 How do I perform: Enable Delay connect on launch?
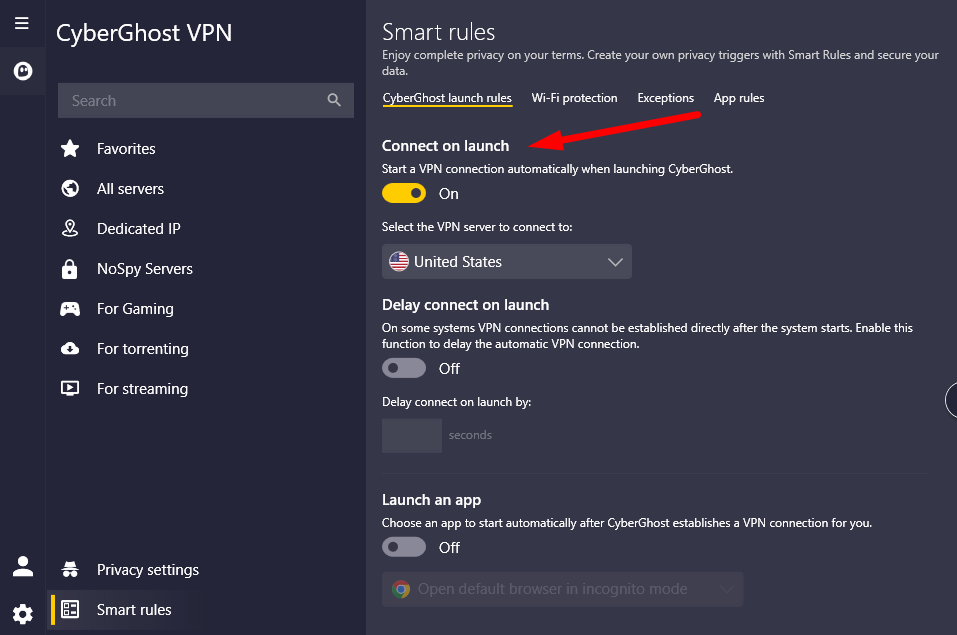tap(404, 368)
